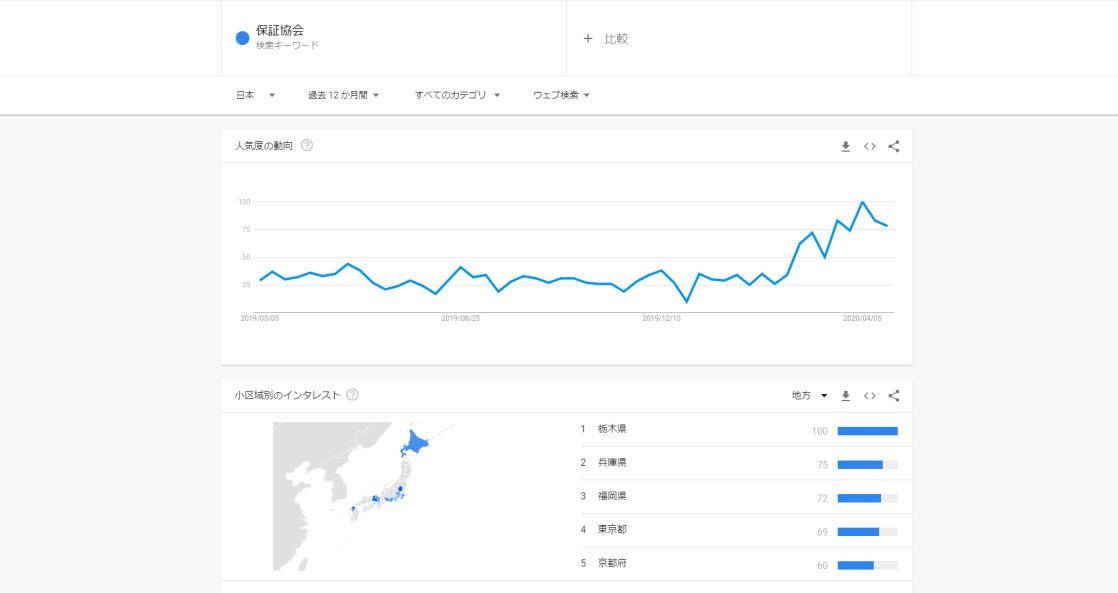1118x593 pixels.
Task: Click the blue 保証協会 color dot
Action: 242,38
